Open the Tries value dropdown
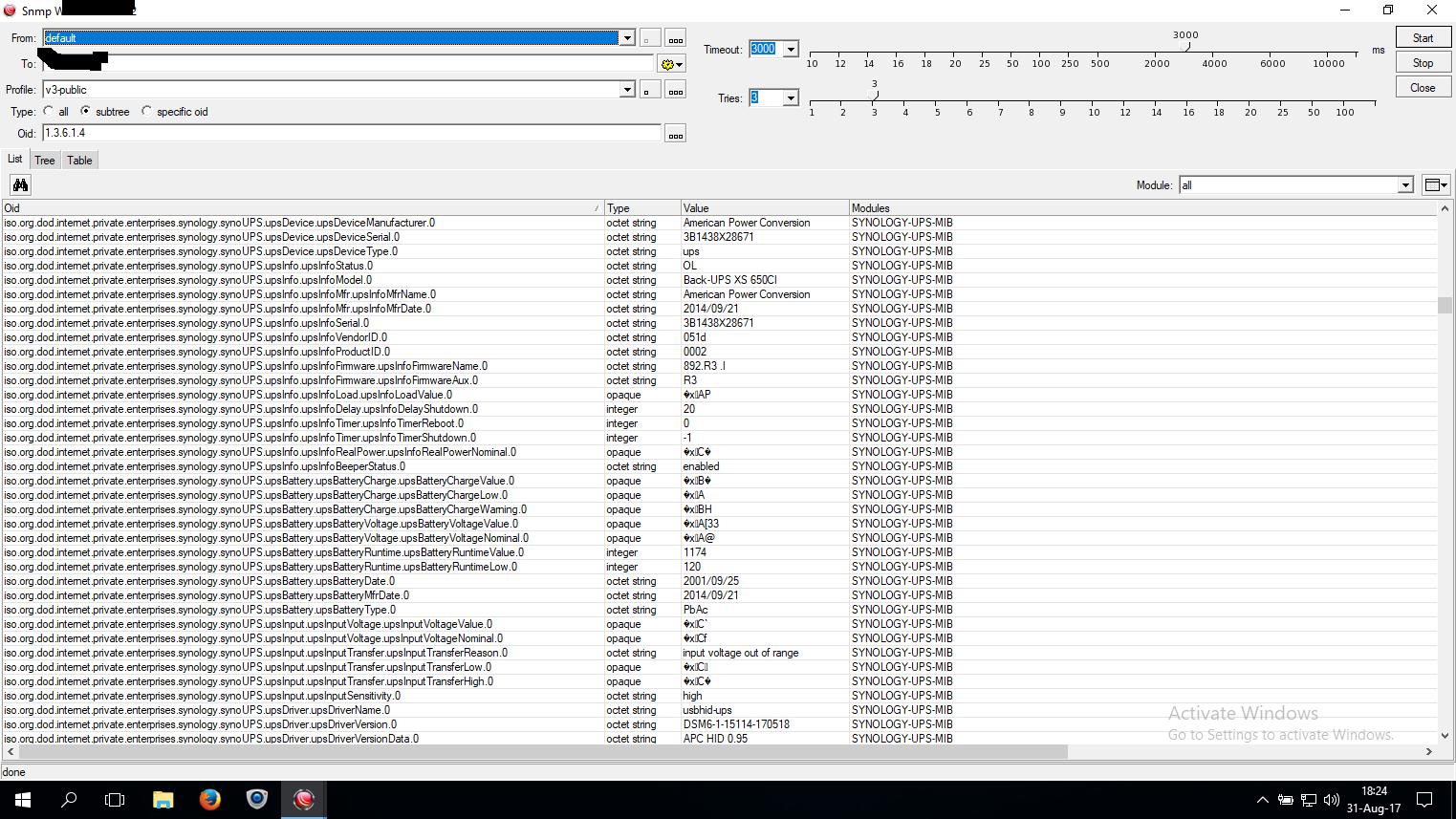The width and height of the screenshot is (1456, 819). 791,97
